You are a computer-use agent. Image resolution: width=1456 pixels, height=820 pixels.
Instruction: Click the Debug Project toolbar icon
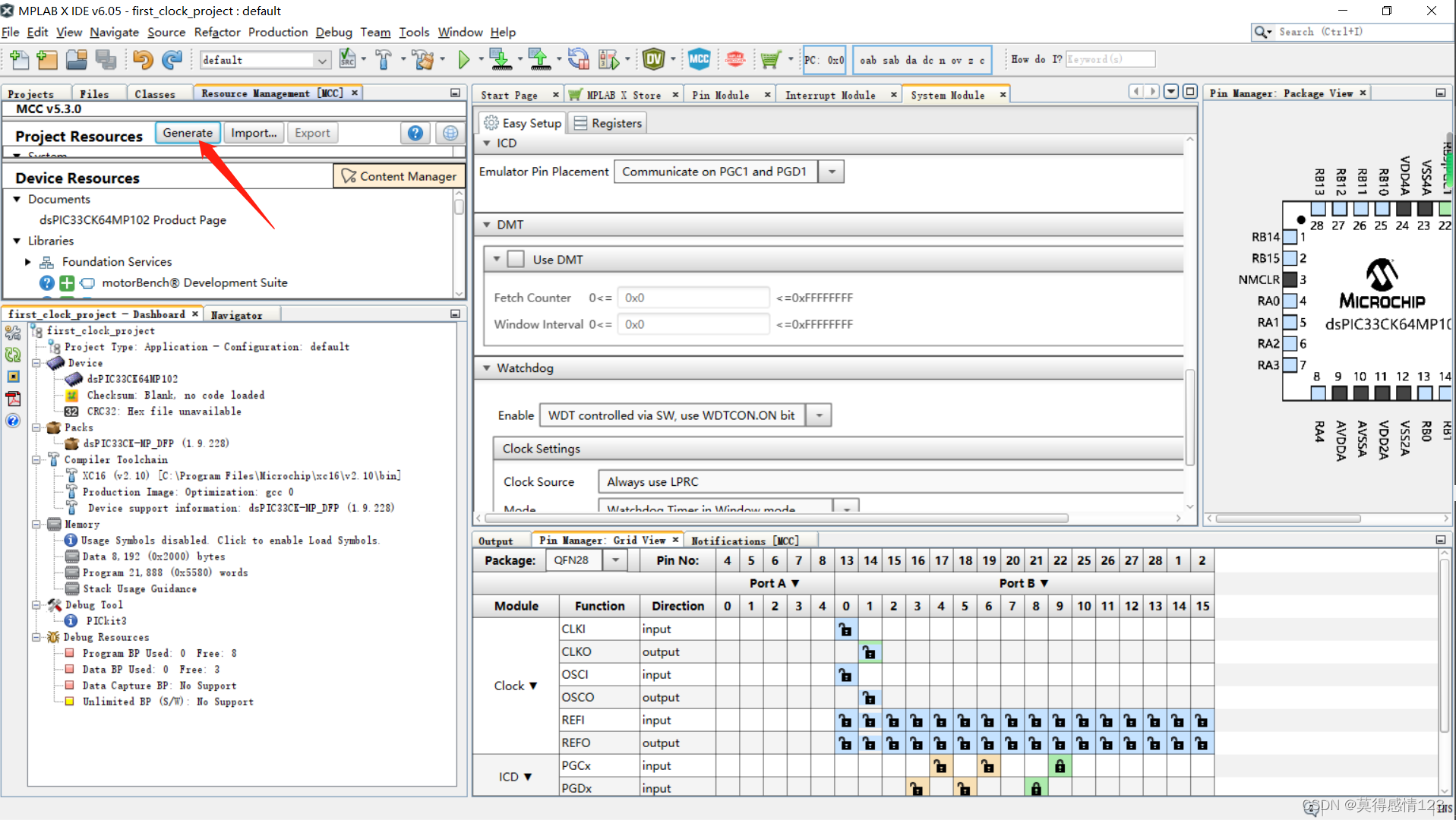609,59
